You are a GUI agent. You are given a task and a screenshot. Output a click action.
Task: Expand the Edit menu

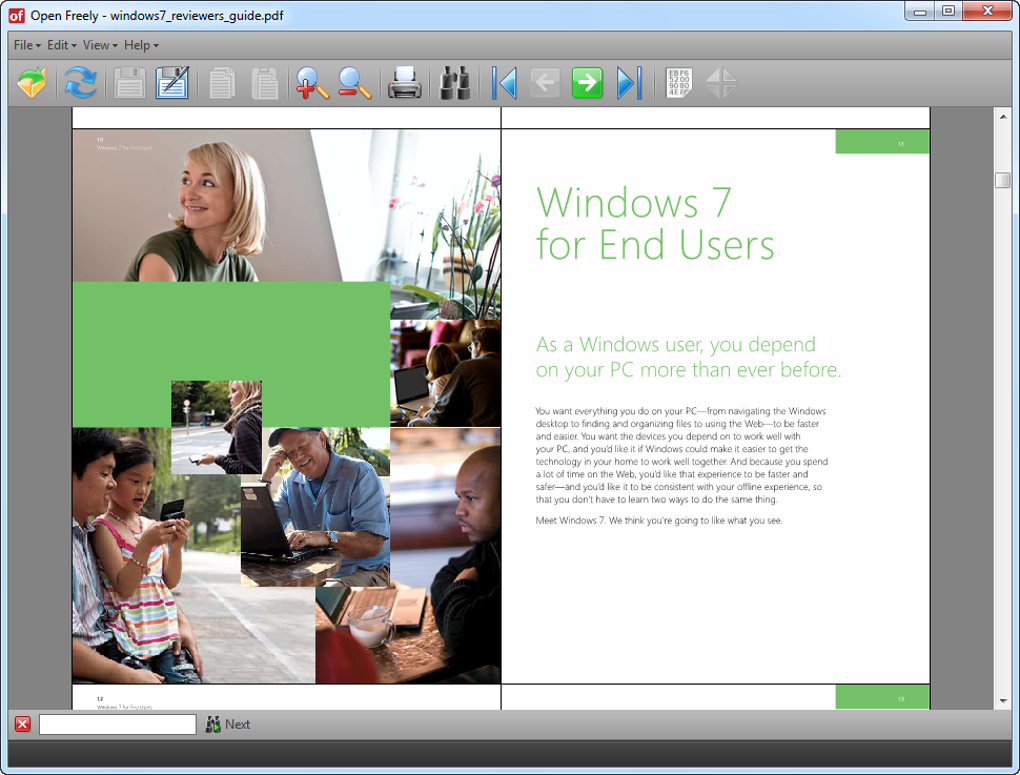pos(62,45)
